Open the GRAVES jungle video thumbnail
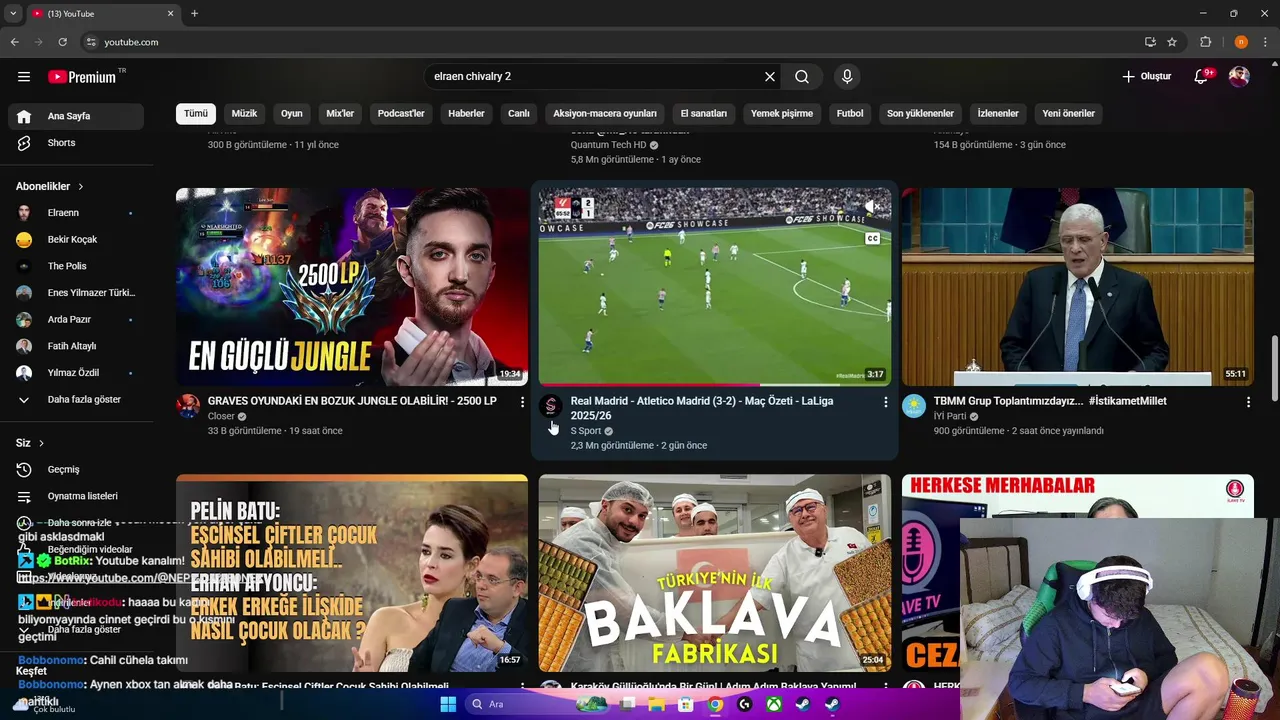This screenshot has width=1280, height=720. coord(352,287)
